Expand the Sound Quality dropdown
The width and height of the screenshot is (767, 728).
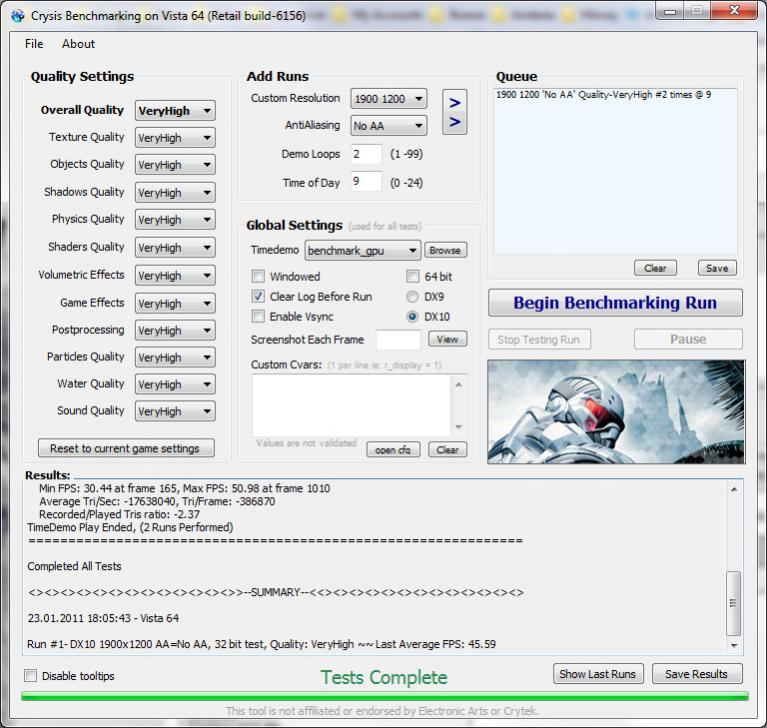pyautogui.click(x=175, y=411)
